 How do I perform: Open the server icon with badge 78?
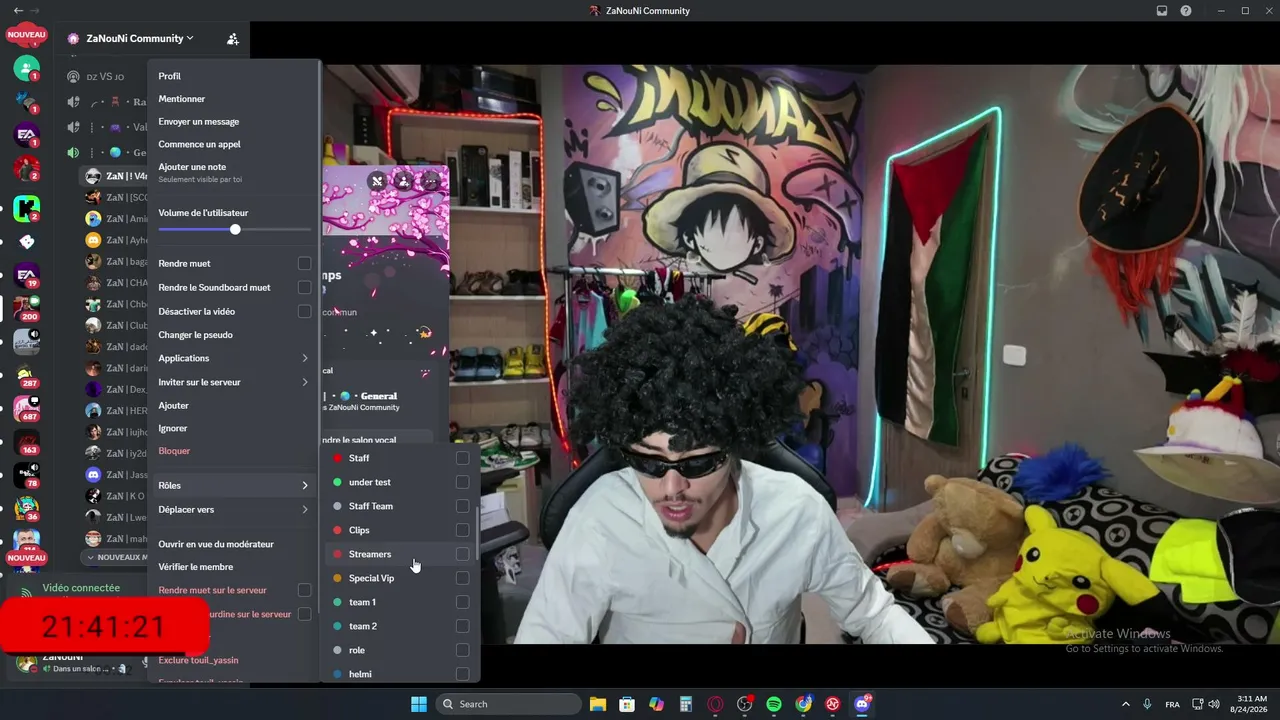(x=27, y=475)
